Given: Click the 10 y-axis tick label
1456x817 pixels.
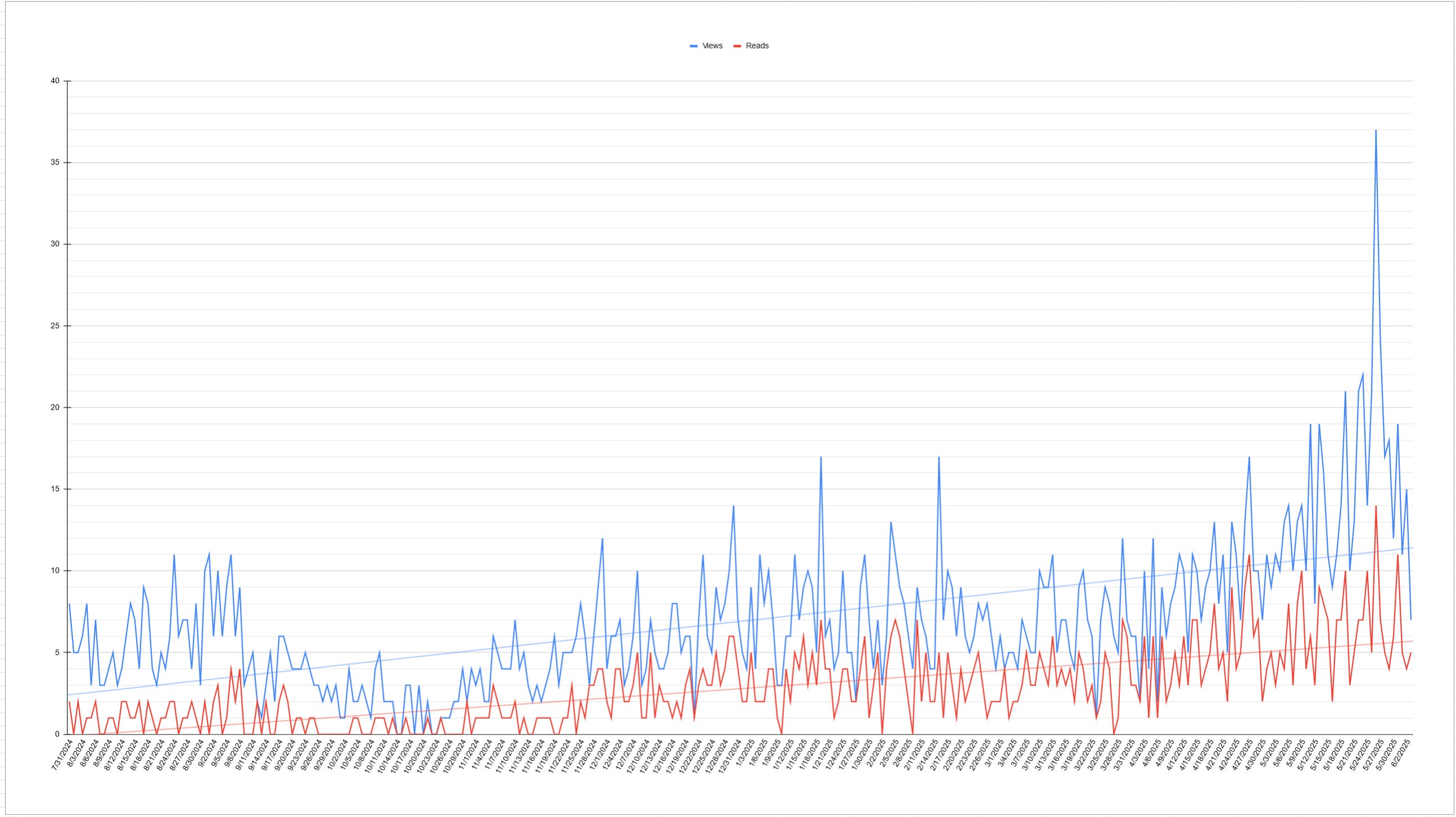Looking at the screenshot, I should point(55,571).
